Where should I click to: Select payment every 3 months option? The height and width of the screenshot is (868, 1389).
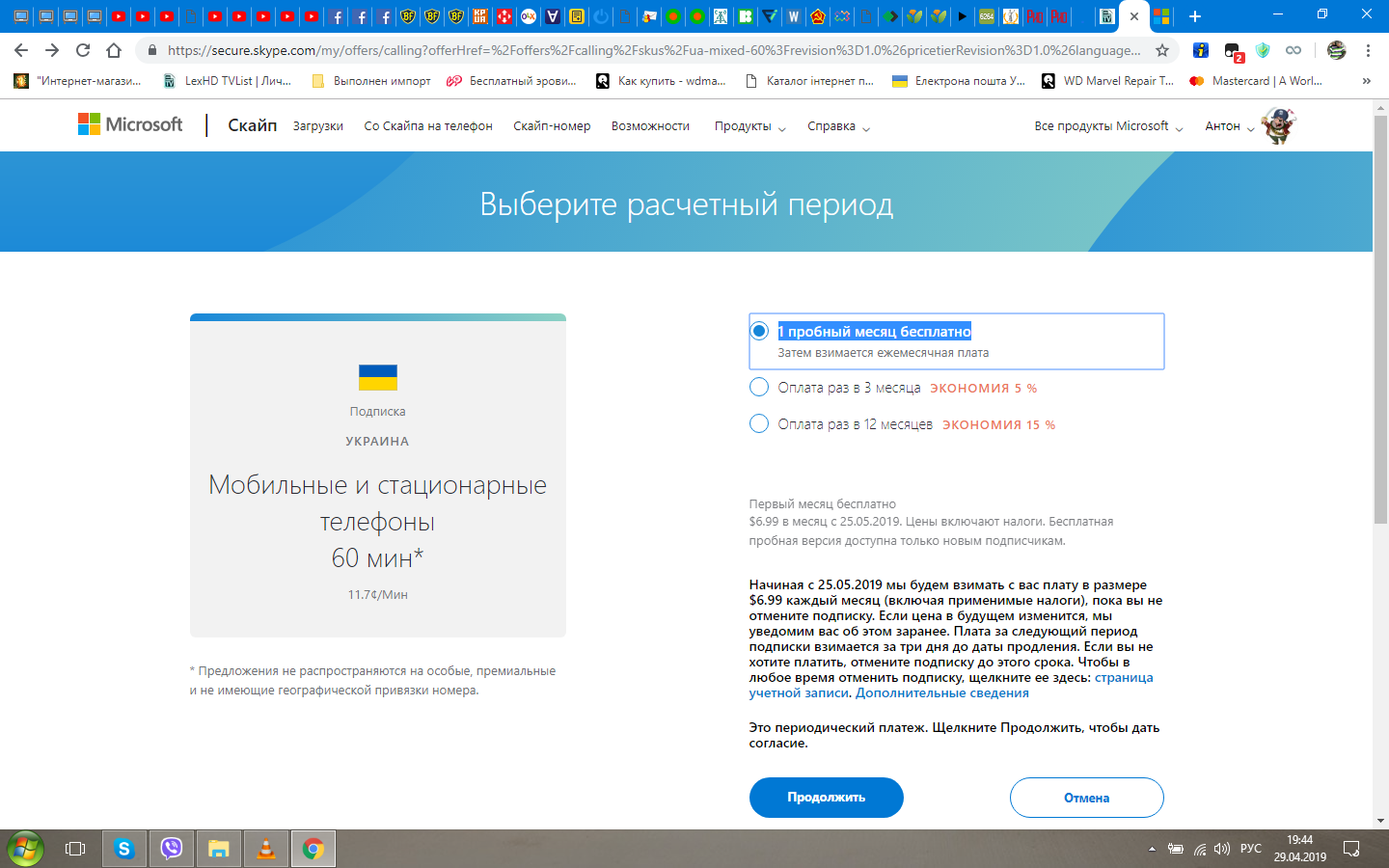(759, 387)
